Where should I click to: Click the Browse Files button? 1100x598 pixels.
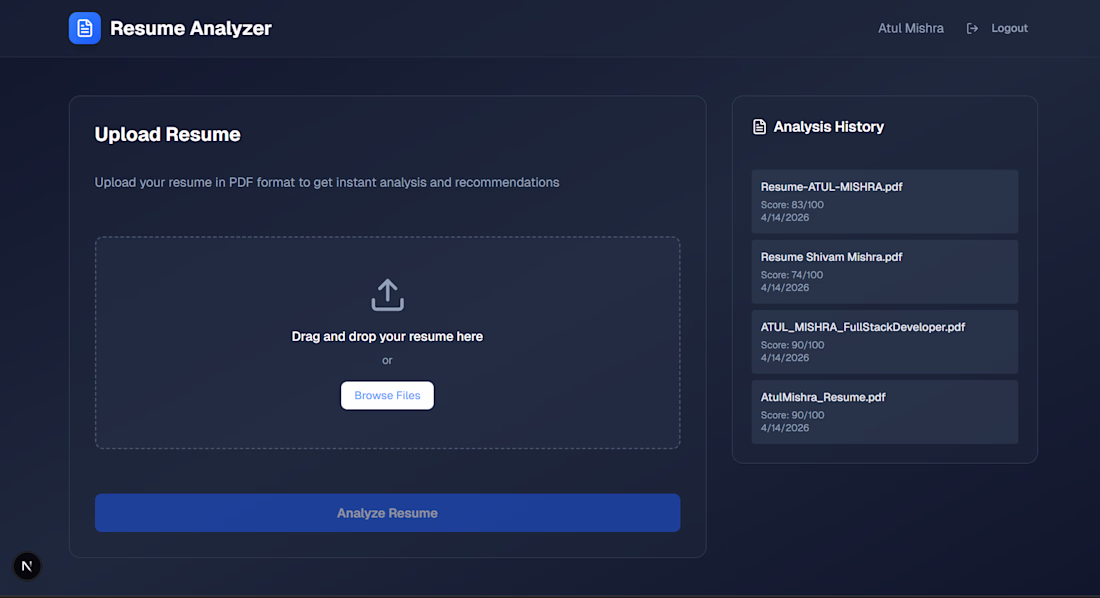pos(387,395)
